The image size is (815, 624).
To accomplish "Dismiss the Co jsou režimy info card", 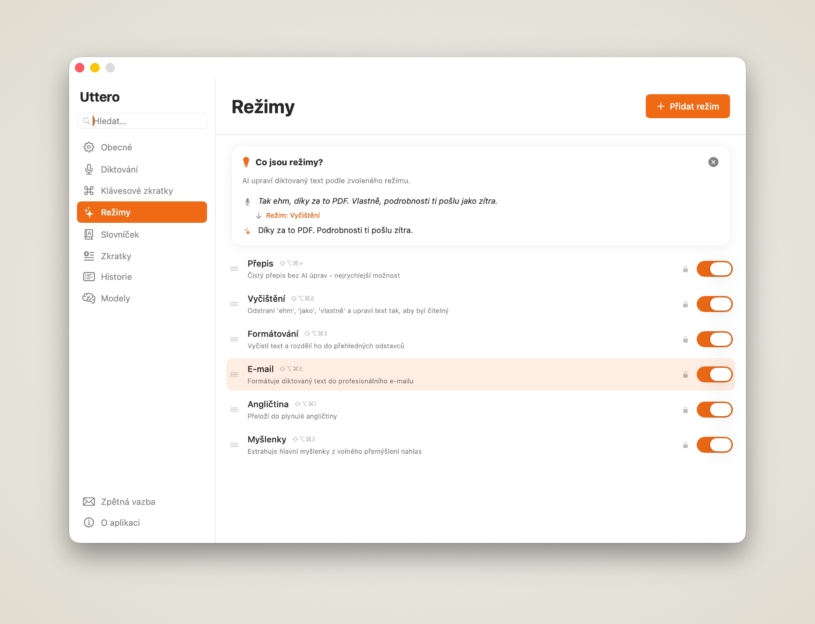I will point(713,162).
